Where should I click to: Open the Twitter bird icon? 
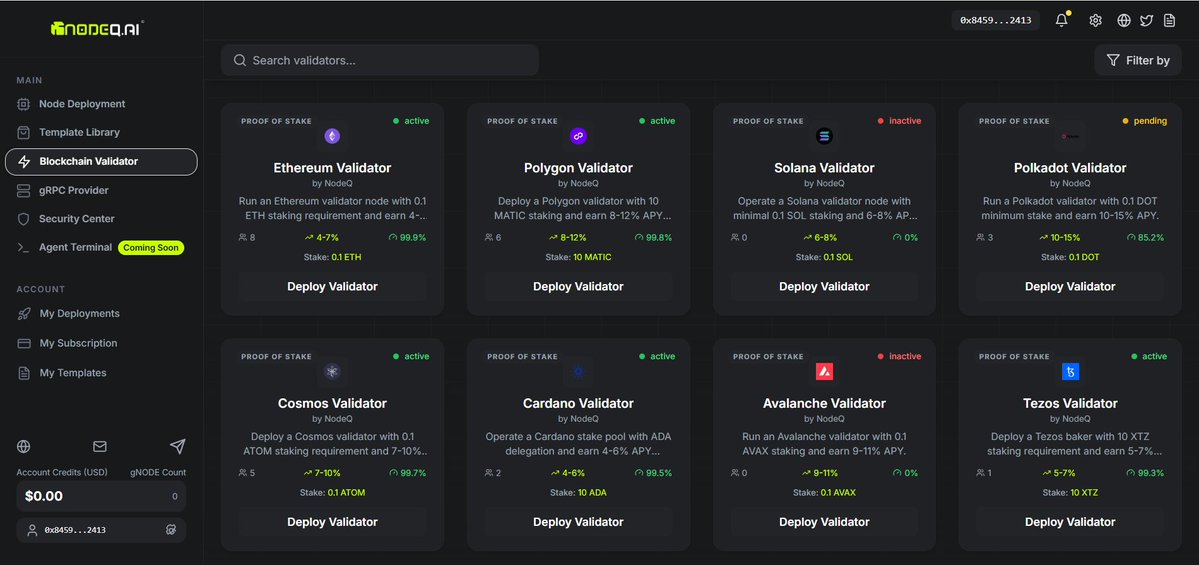[x=1146, y=21]
